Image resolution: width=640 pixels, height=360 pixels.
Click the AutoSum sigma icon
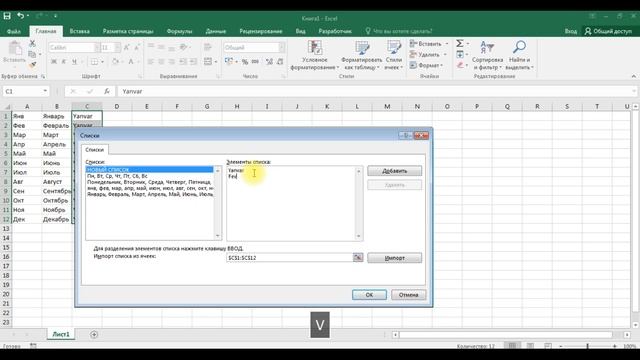460,43
